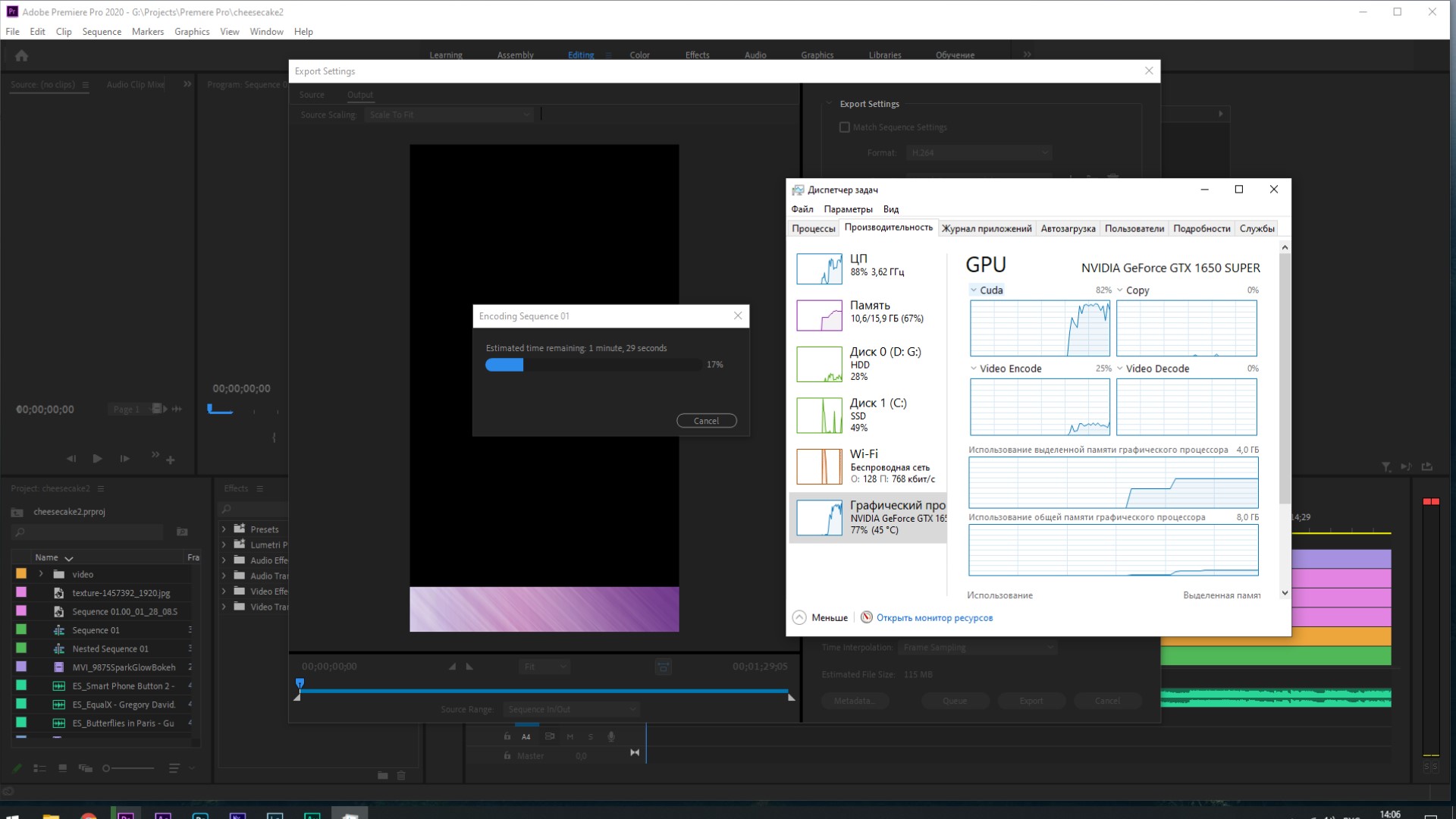This screenshot has height=819, width=1456.
Task: Toggle Solo (S) on track A4
Action: [x=590, y=736]
